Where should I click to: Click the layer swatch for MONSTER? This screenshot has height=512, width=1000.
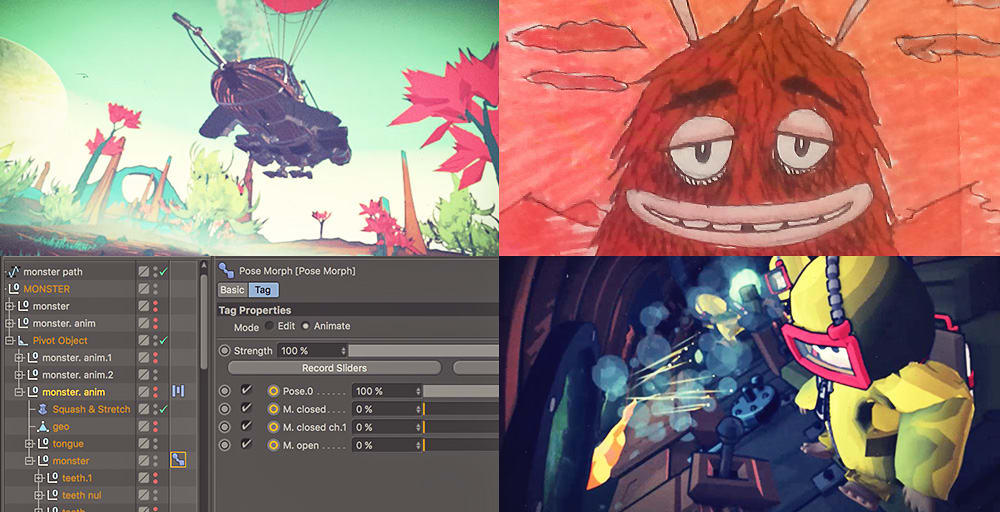pyautogui.click(x=143, y=289)
